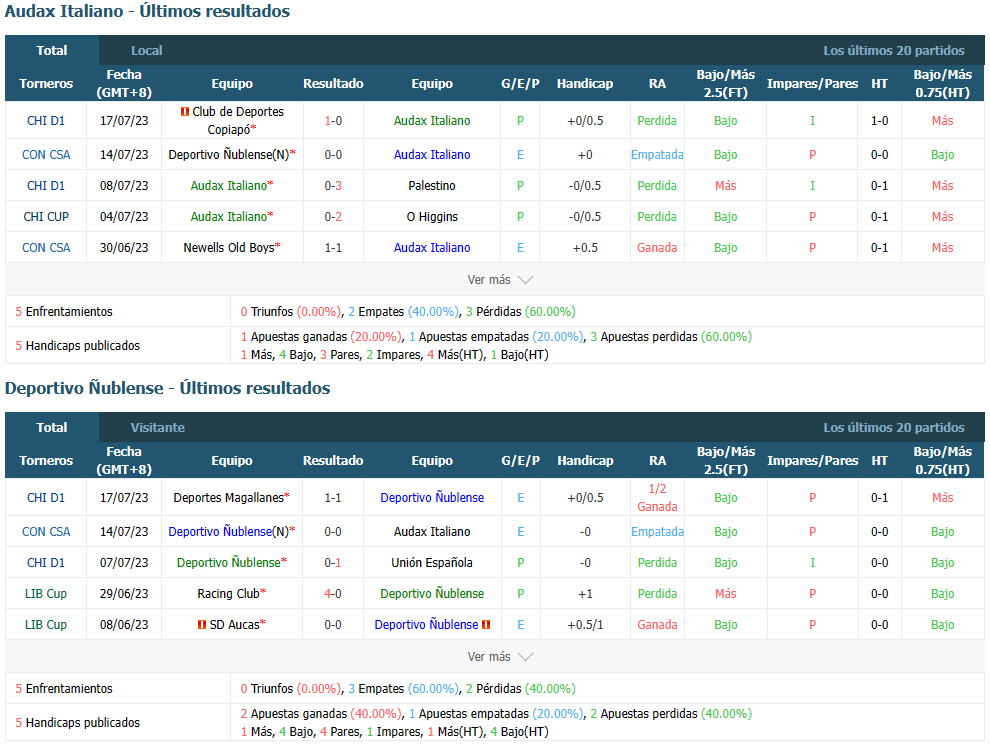Click the 0-3 result against Palestino
This screenshot has width=990, height=747.
pos(333,186)
